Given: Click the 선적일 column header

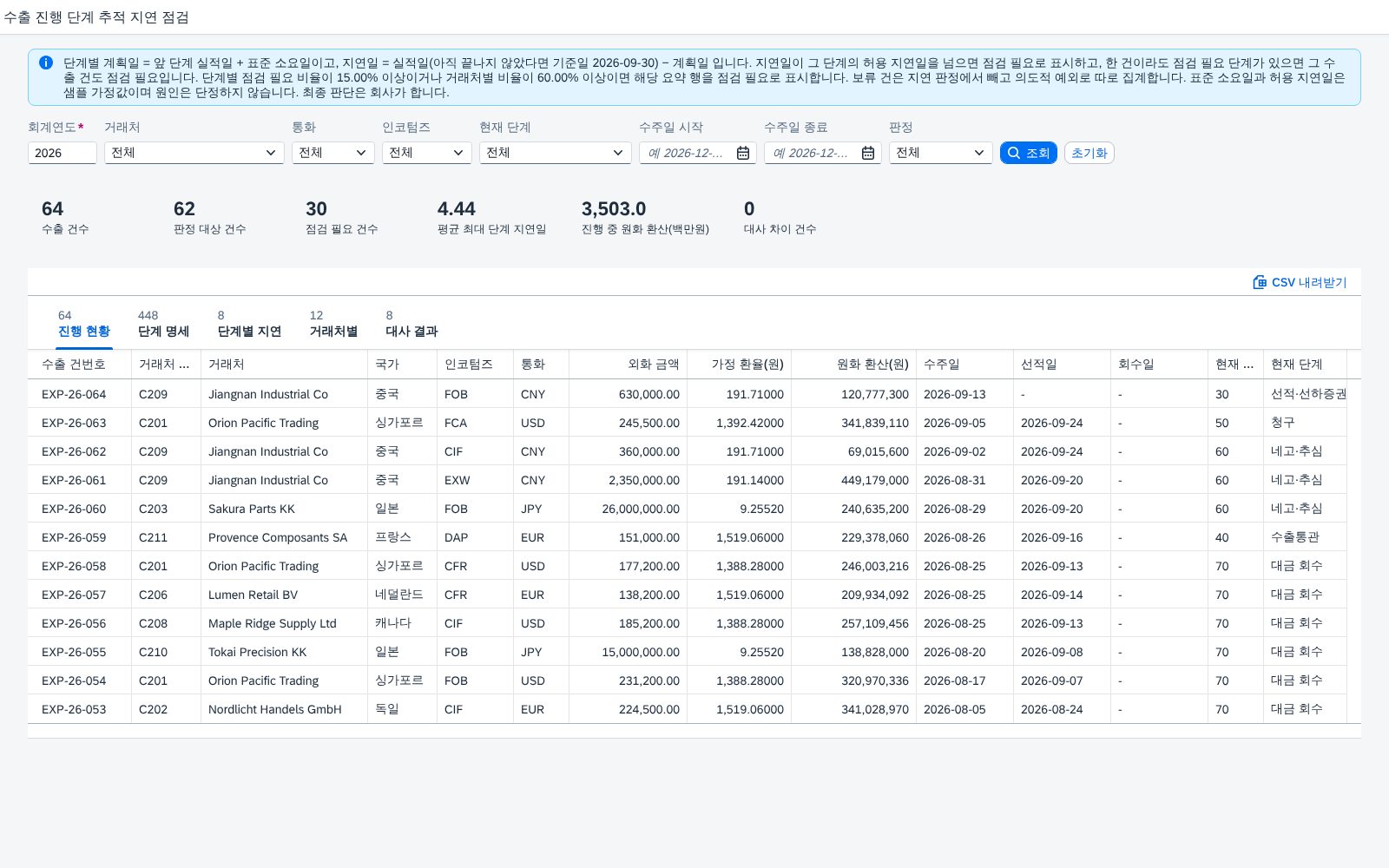Looking at the screenshot, I should (x=1063, y=365).
